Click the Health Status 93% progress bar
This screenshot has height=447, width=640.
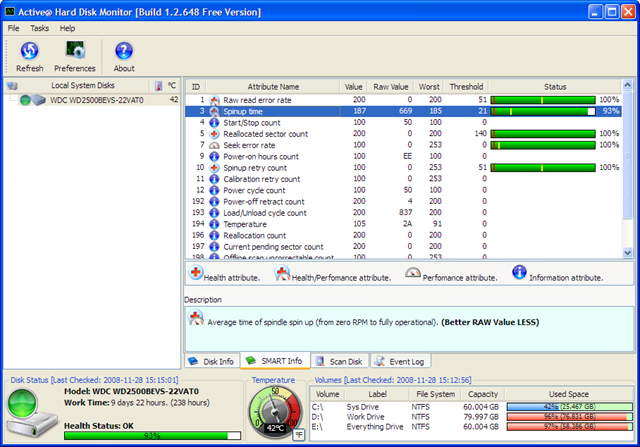tap(152, 436)
